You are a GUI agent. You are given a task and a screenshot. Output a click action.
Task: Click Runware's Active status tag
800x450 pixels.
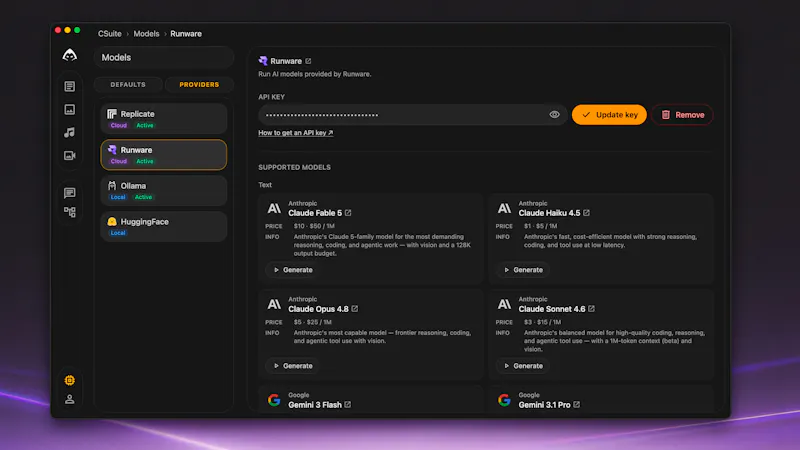(x=145, y=161)
